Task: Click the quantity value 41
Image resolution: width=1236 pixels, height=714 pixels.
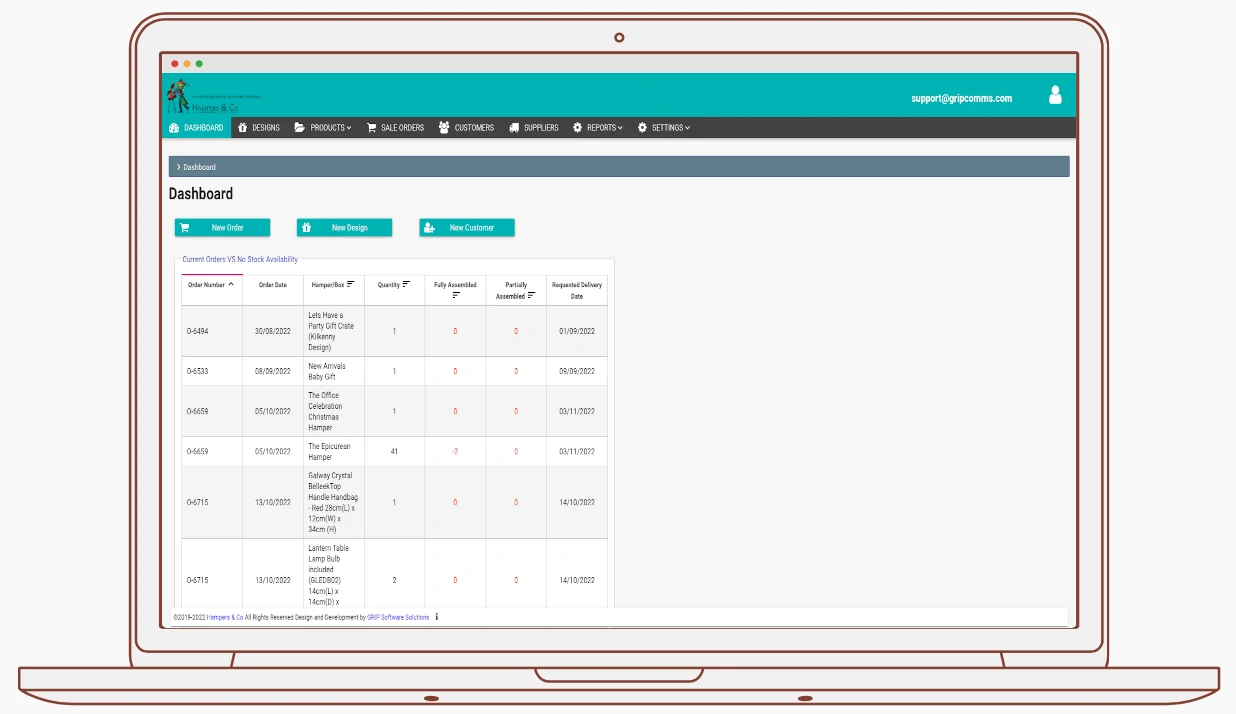Action: pos(394,451)
